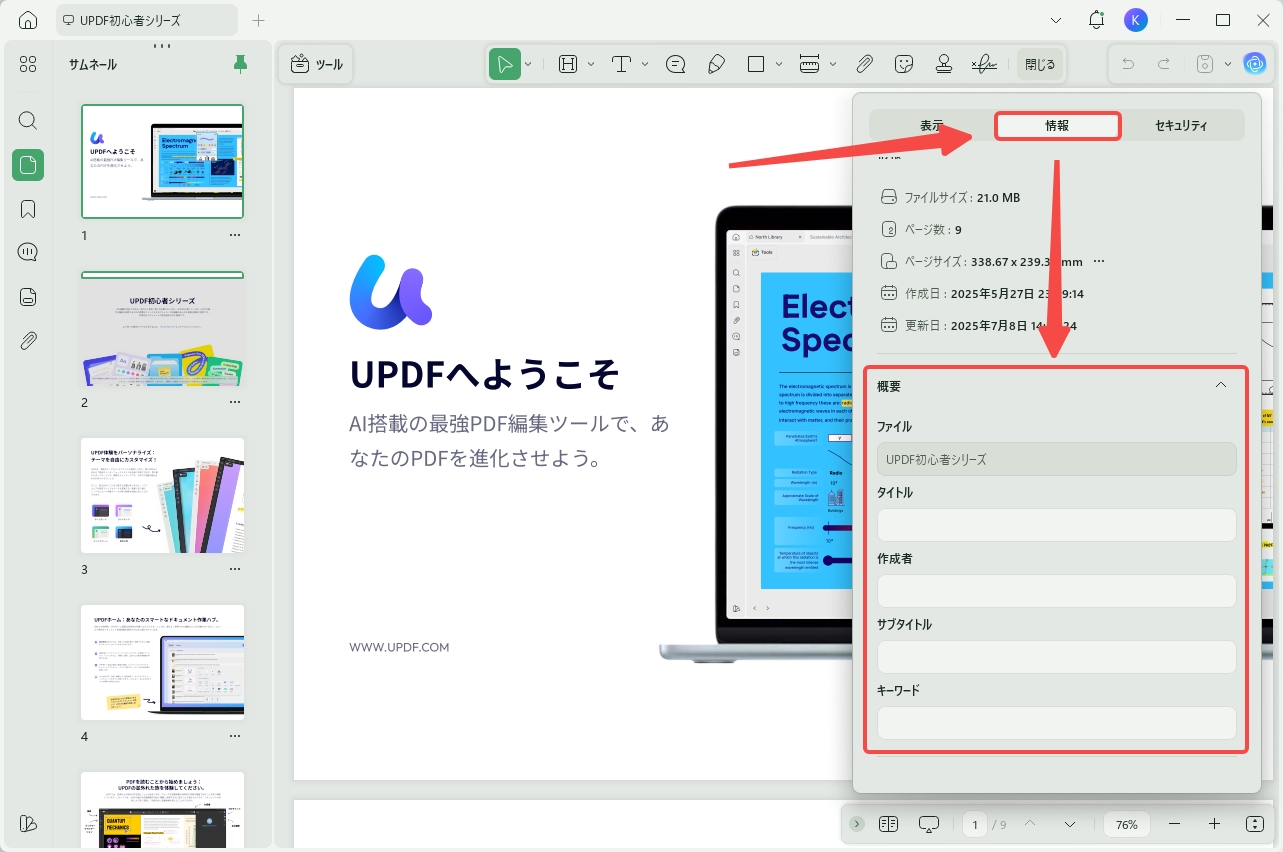The image size is (1283, 852).
Task: Expand the text tool dropdown arrow
Action: [645, 64]
